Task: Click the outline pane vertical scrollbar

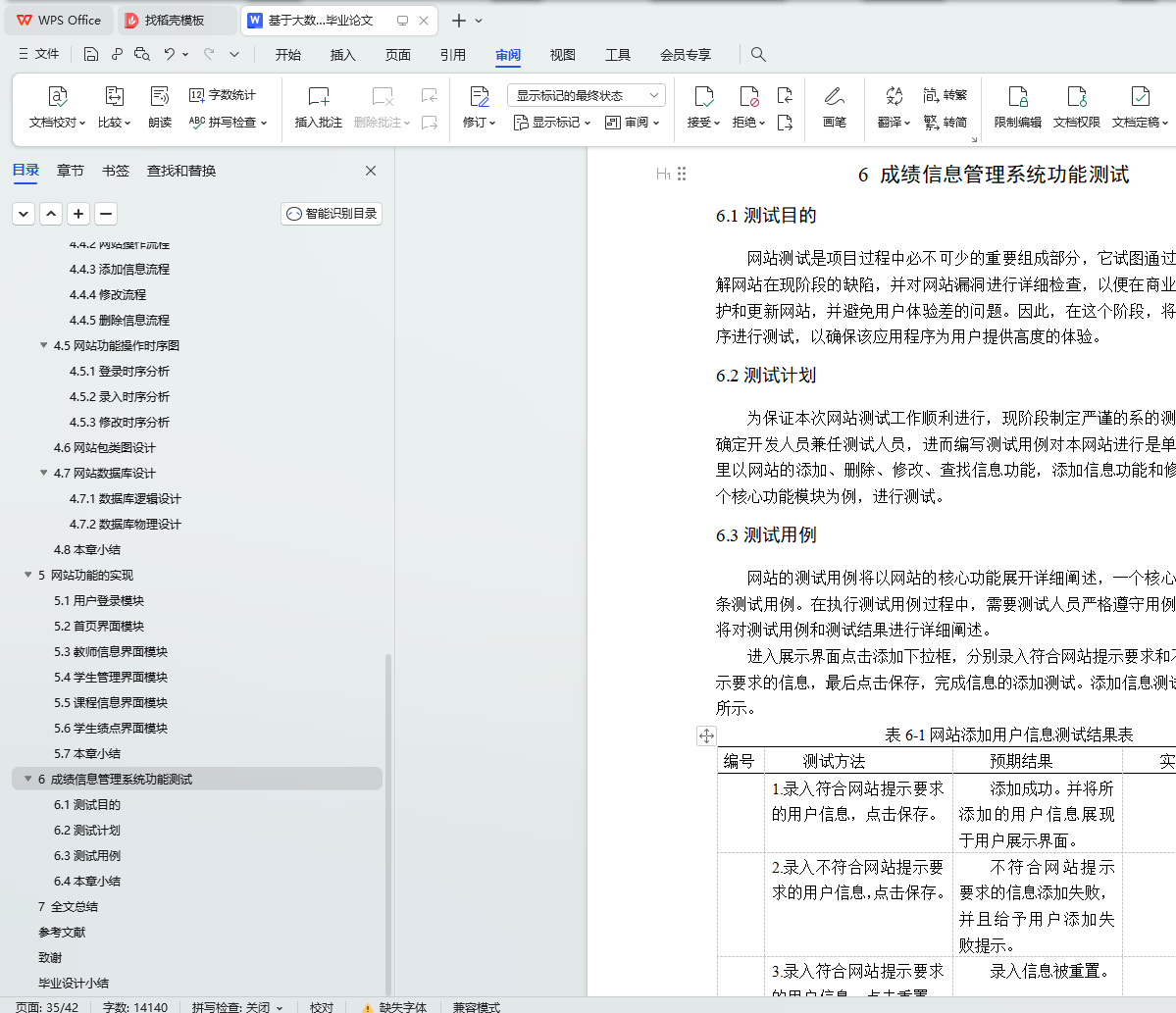Action: click(388, 824)
